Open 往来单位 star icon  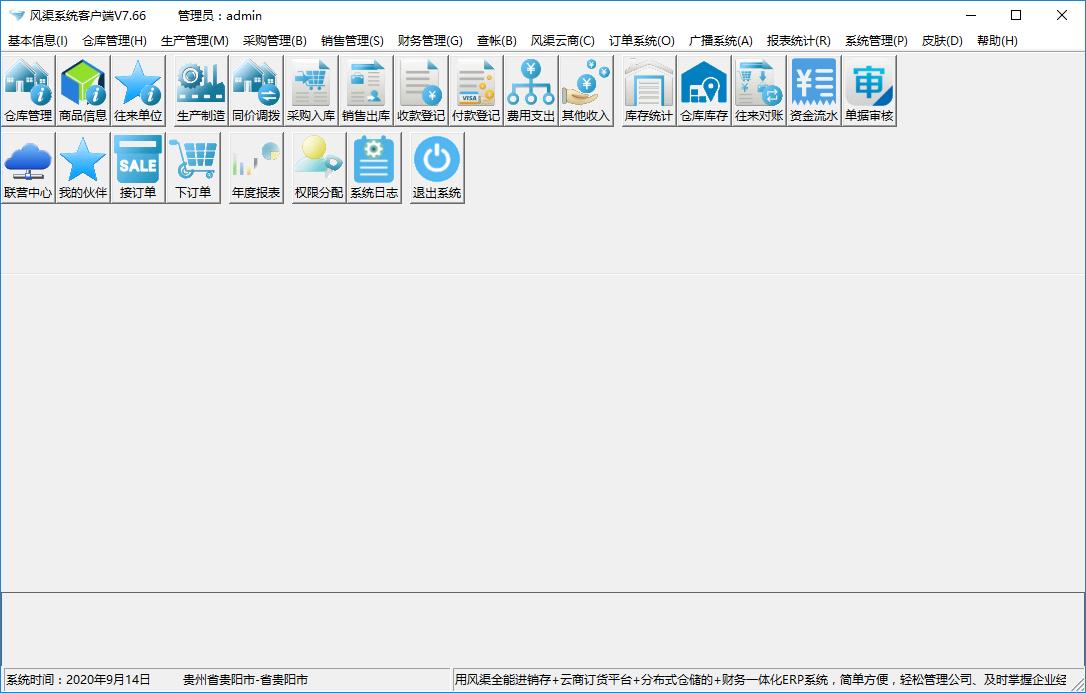coord(138,91)
